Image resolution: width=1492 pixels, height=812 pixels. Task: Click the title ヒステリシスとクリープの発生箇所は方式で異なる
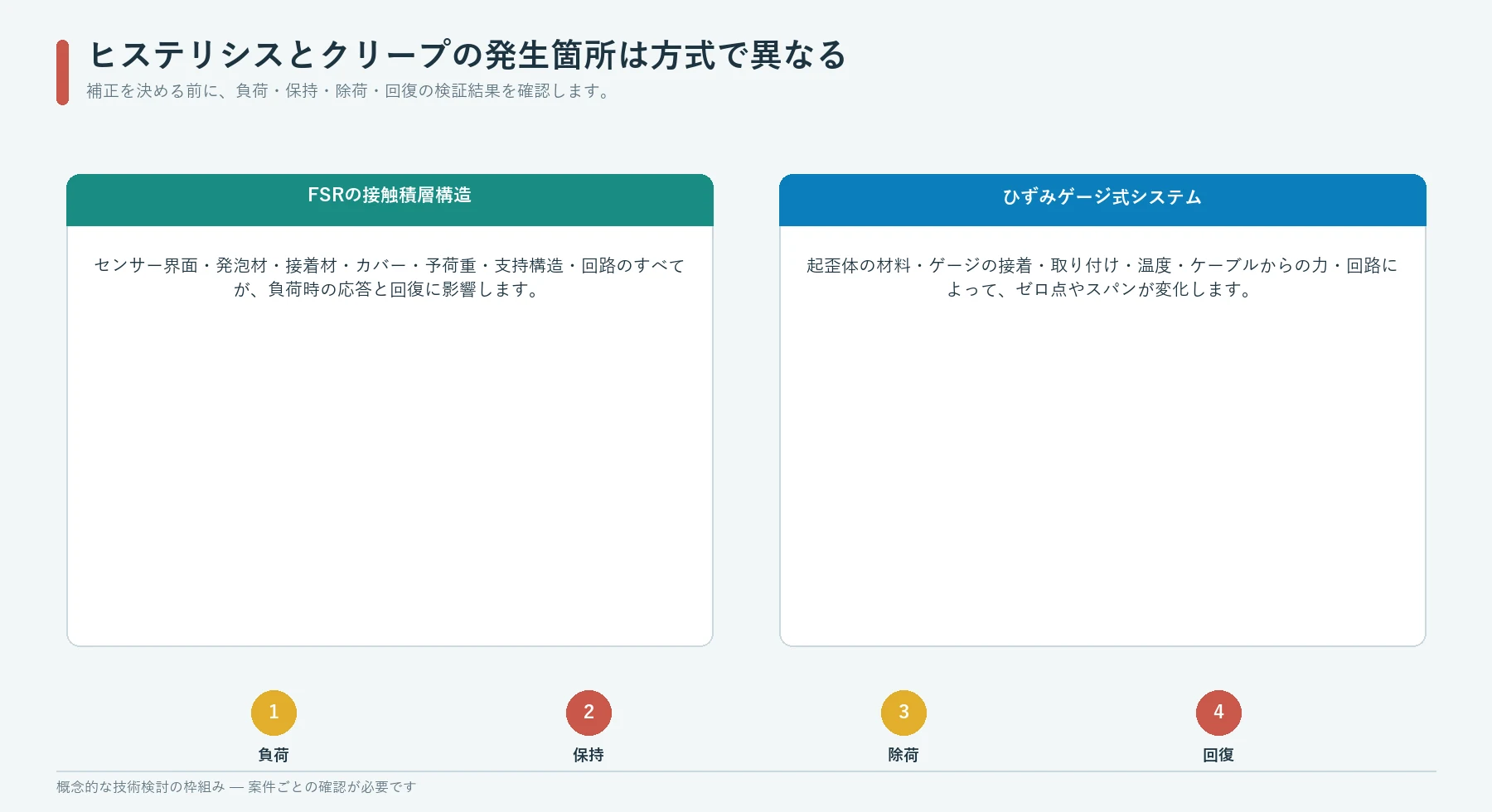pyautogui.click(x=467, y=56)
